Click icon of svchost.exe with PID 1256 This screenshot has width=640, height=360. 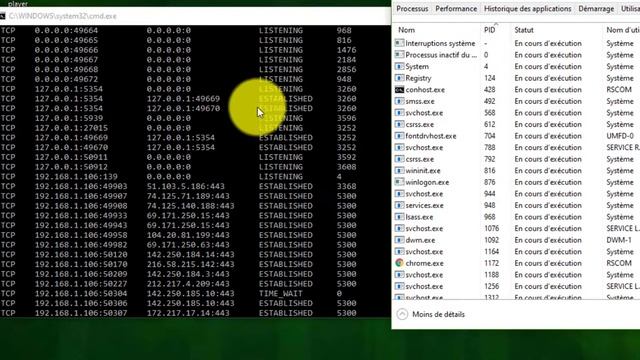click(399, 287)
